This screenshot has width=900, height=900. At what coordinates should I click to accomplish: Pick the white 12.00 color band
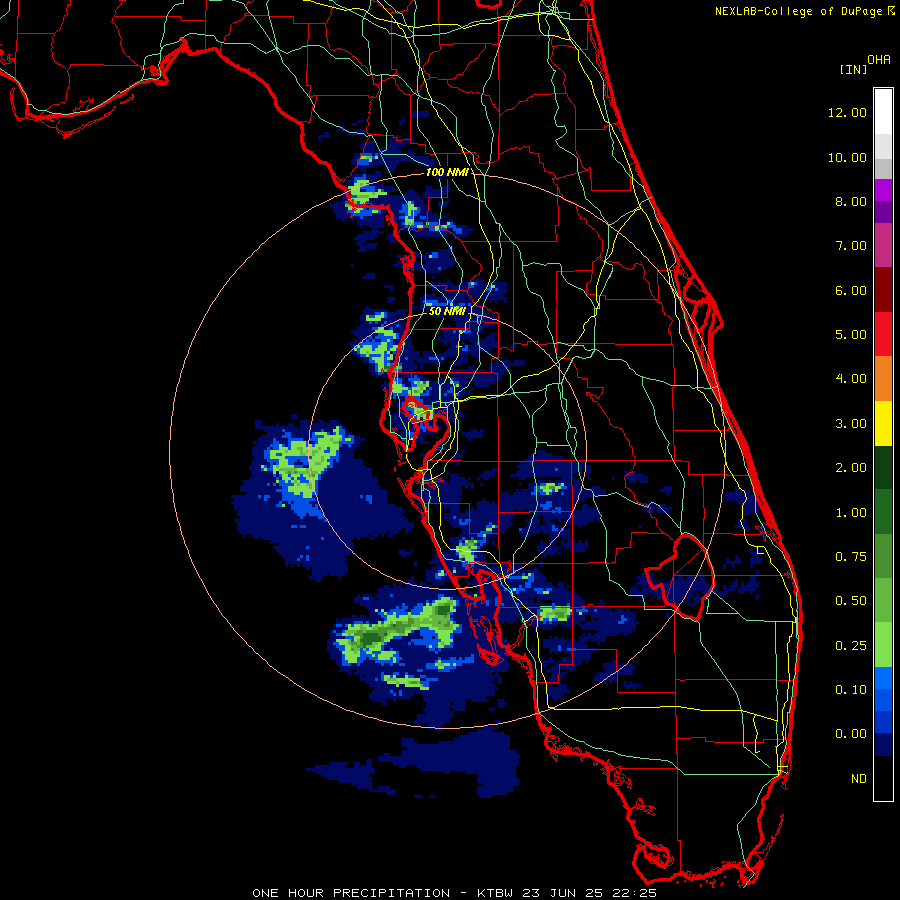coord(883,112)
